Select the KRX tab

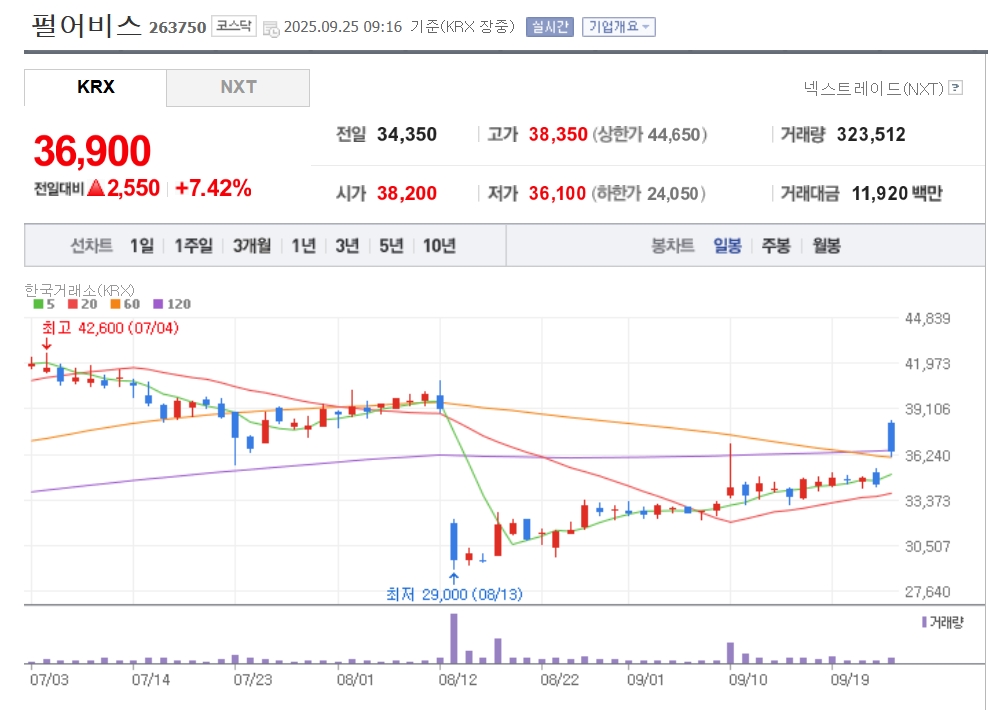tap(96, 87)
